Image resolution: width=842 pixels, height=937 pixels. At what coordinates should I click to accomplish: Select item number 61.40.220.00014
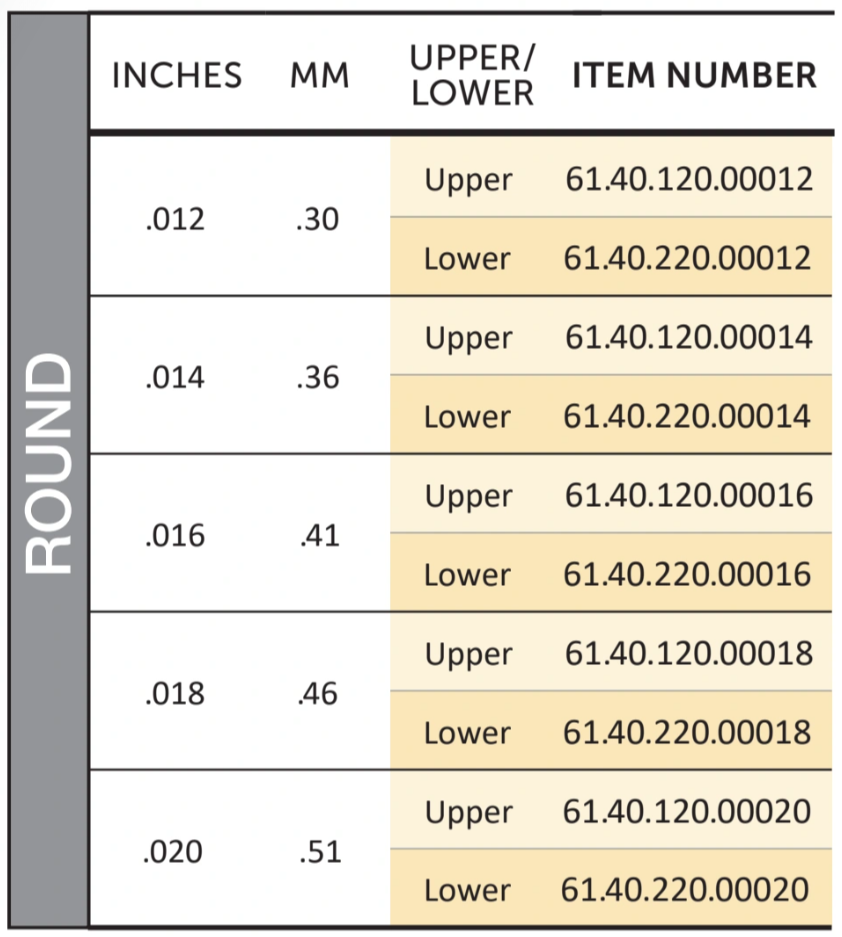[x=687, y=416]
